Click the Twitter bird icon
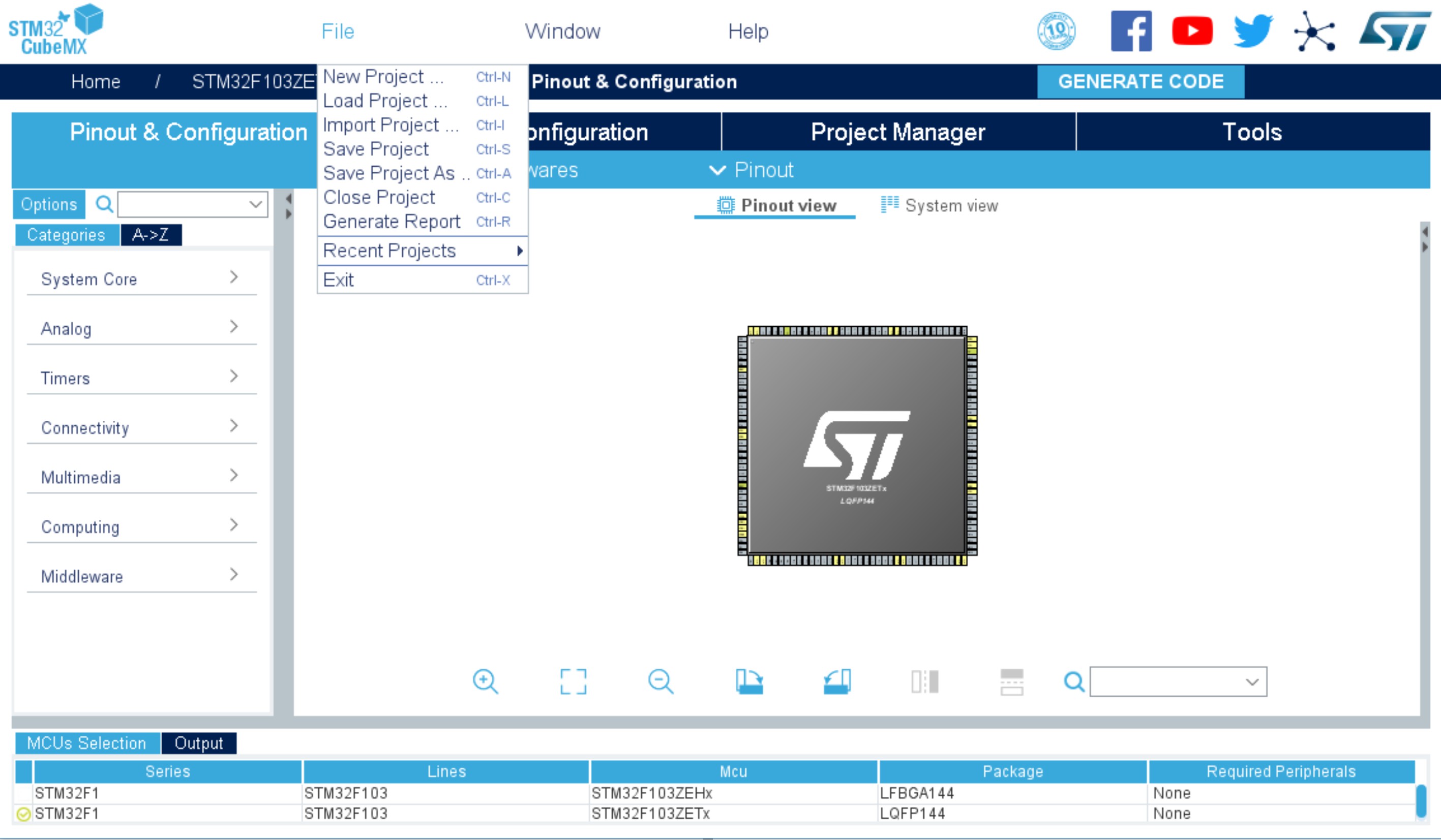1441x840 pixels. click(x=1252, y=31)
